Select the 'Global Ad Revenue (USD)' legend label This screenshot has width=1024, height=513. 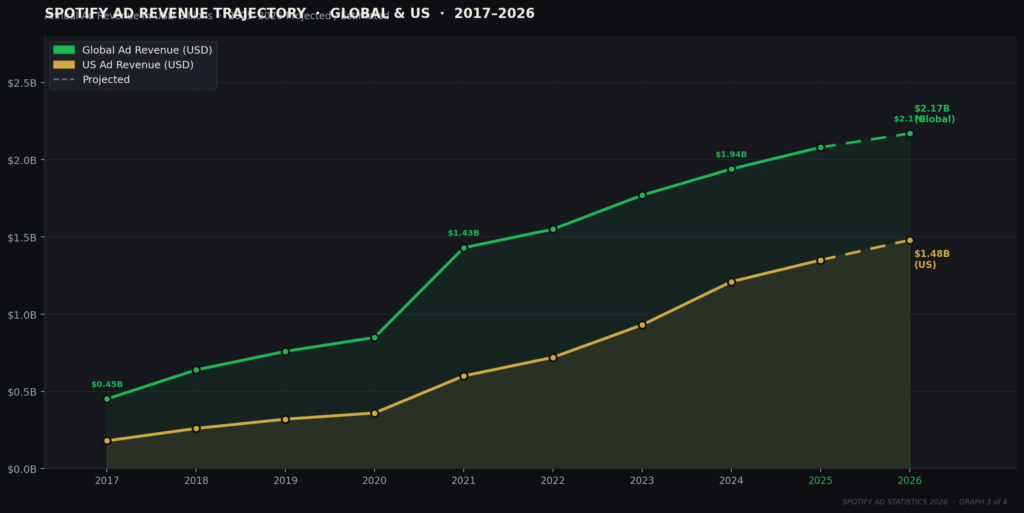(147, 50)
